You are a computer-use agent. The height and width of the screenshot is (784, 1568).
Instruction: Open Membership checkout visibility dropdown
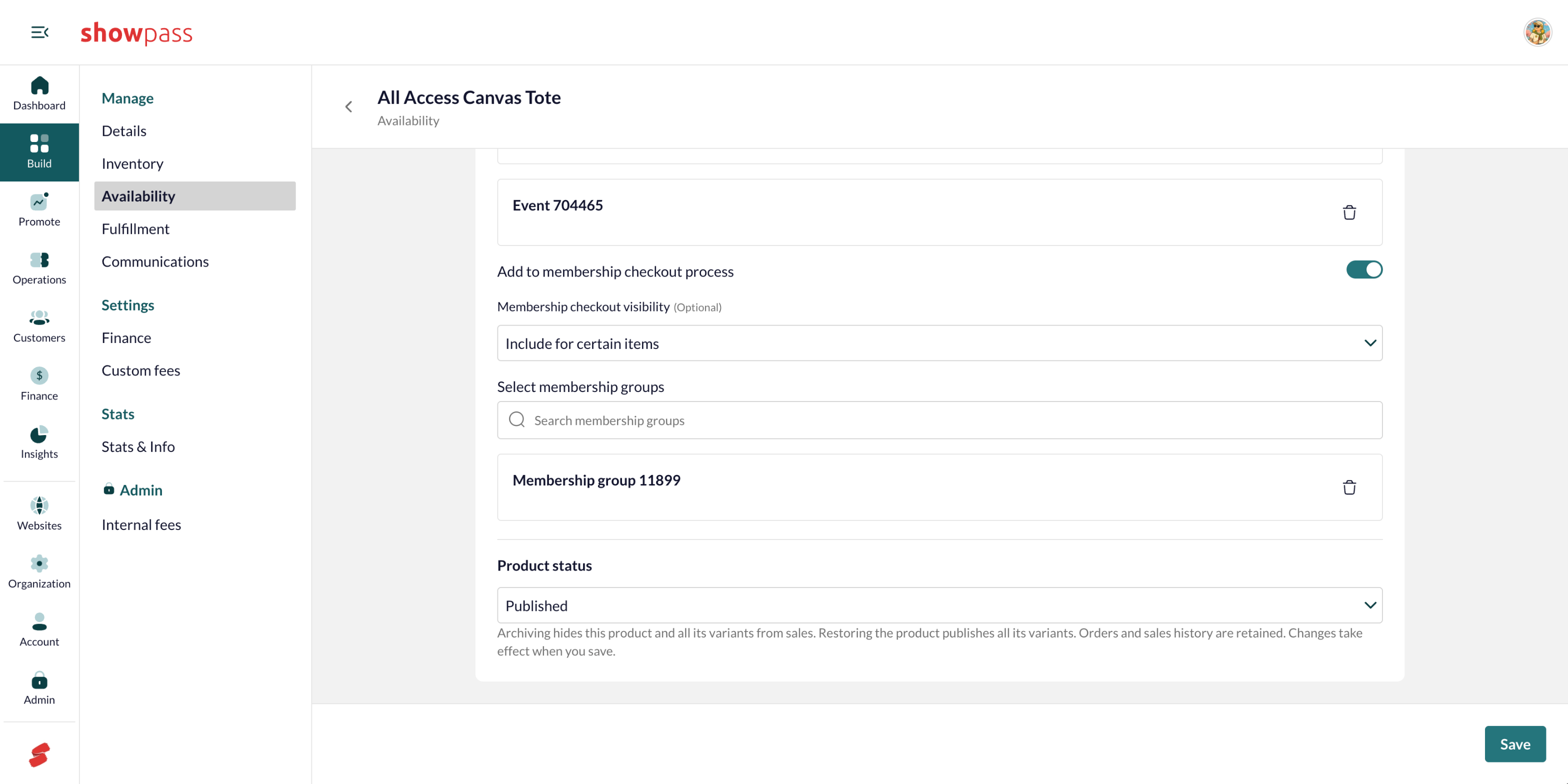point(939,343)
